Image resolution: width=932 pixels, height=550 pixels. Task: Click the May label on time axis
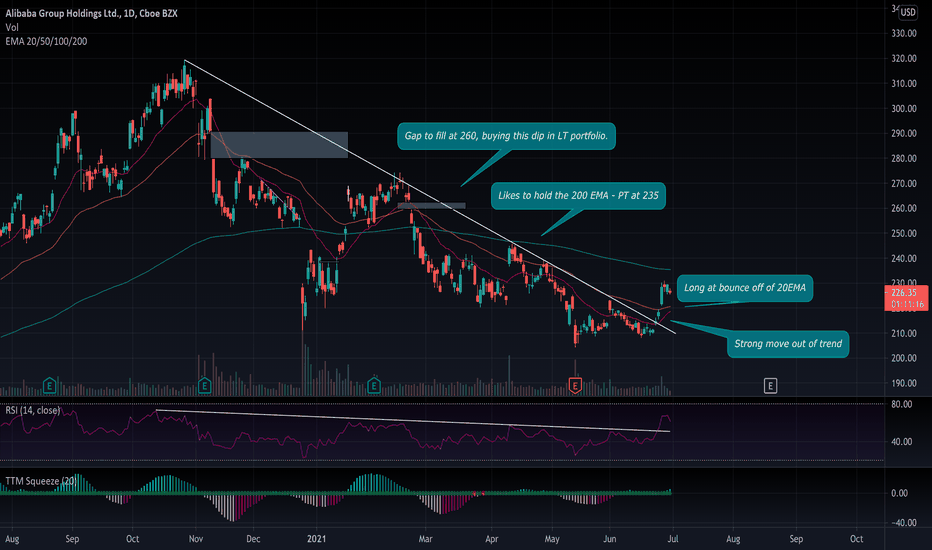tap(552, 539)
